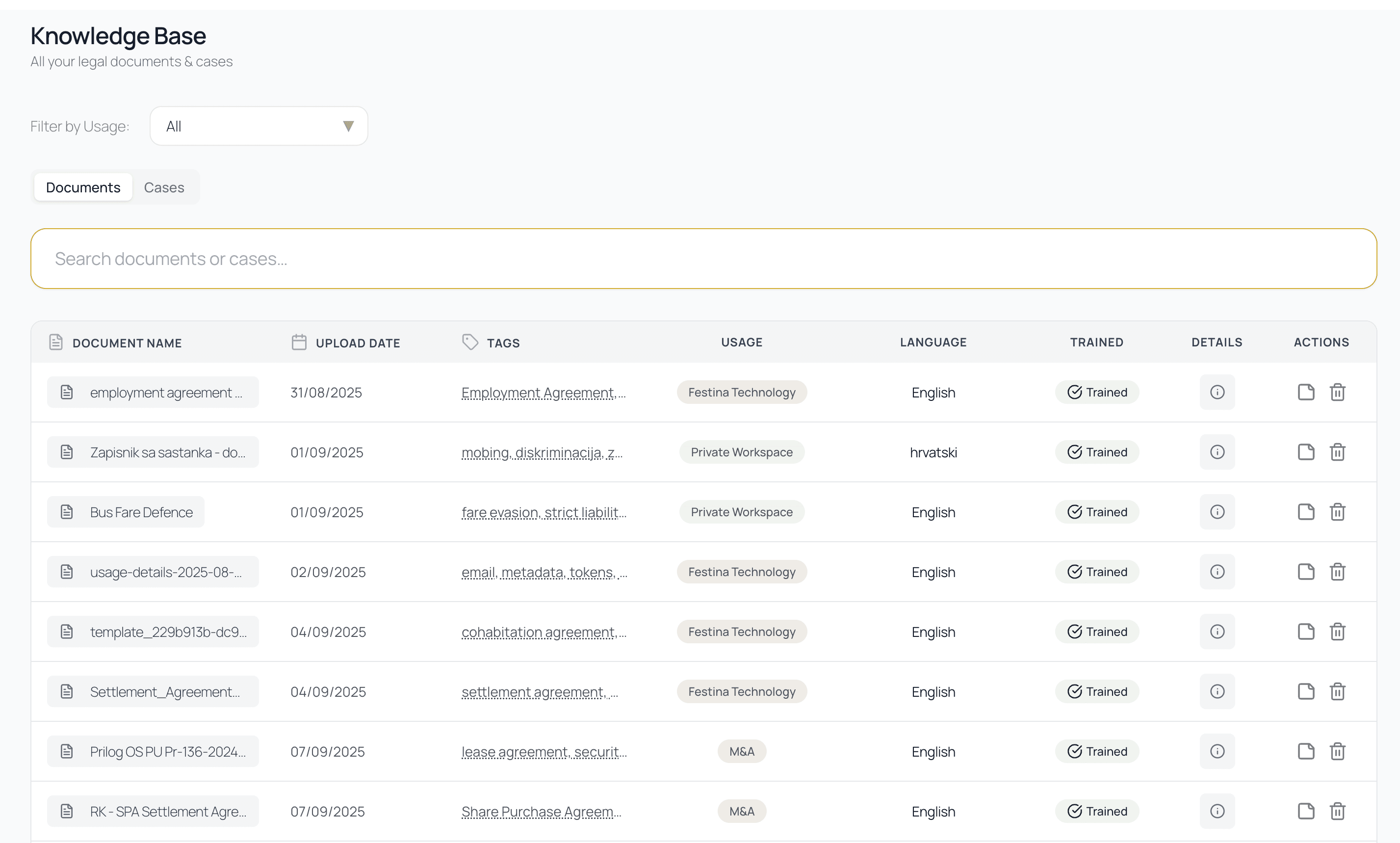Open details info for employment agreement row
The height and width of the screenshot is (843, 1400).
tap(1217, 392)
